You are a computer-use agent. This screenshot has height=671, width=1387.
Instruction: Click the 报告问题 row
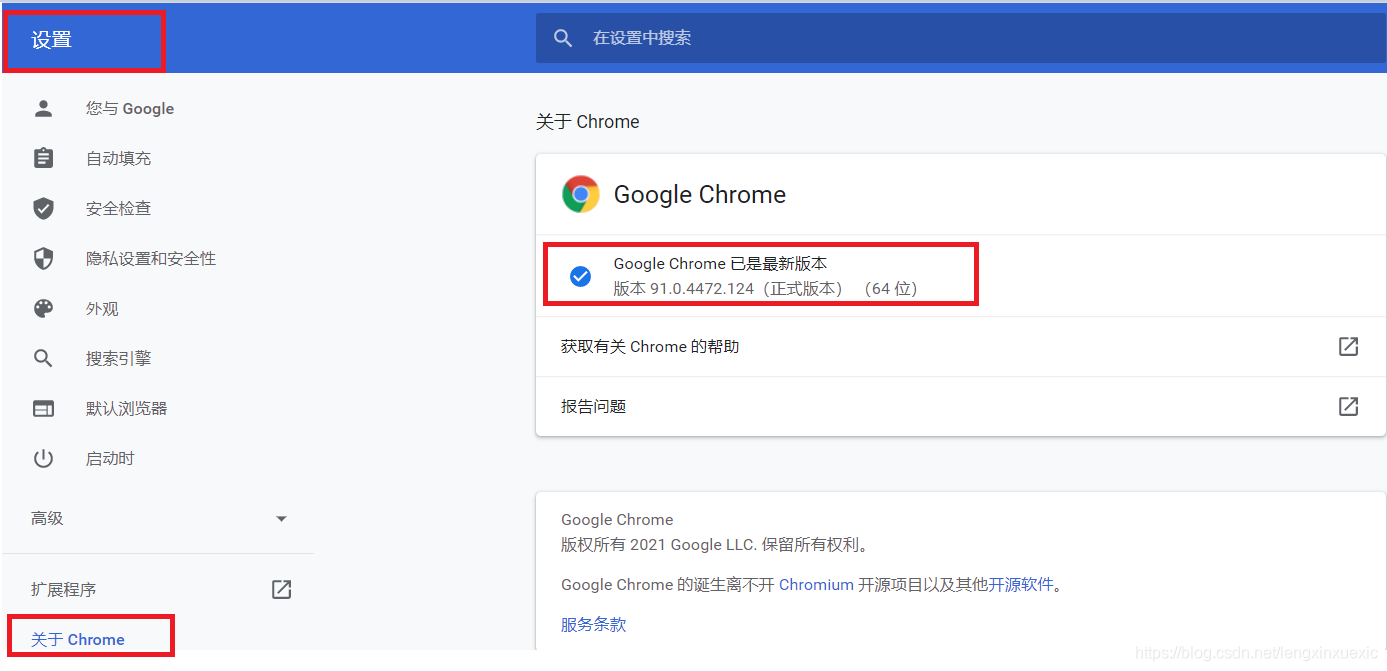point(960,406)
